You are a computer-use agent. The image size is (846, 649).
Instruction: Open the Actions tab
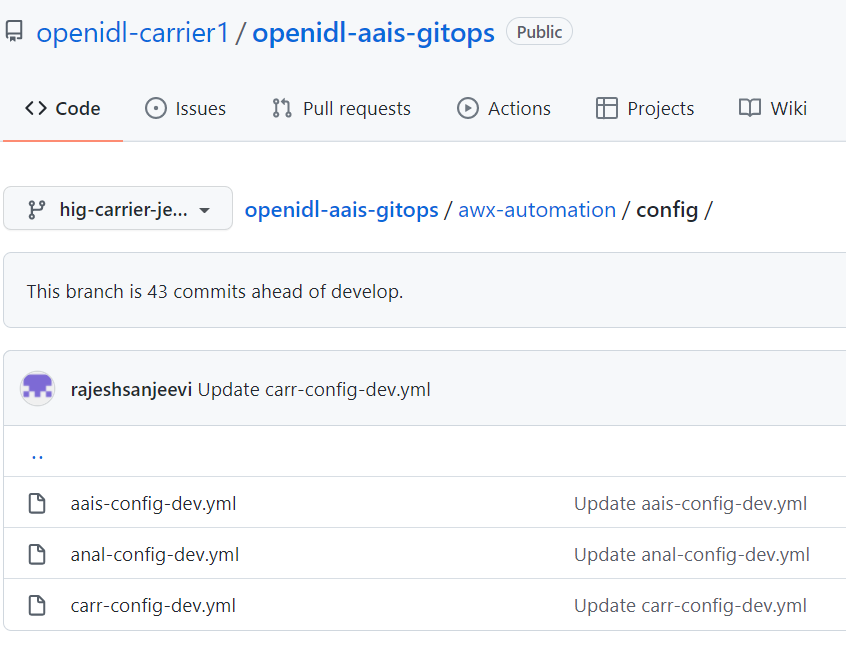click(504, 108)
